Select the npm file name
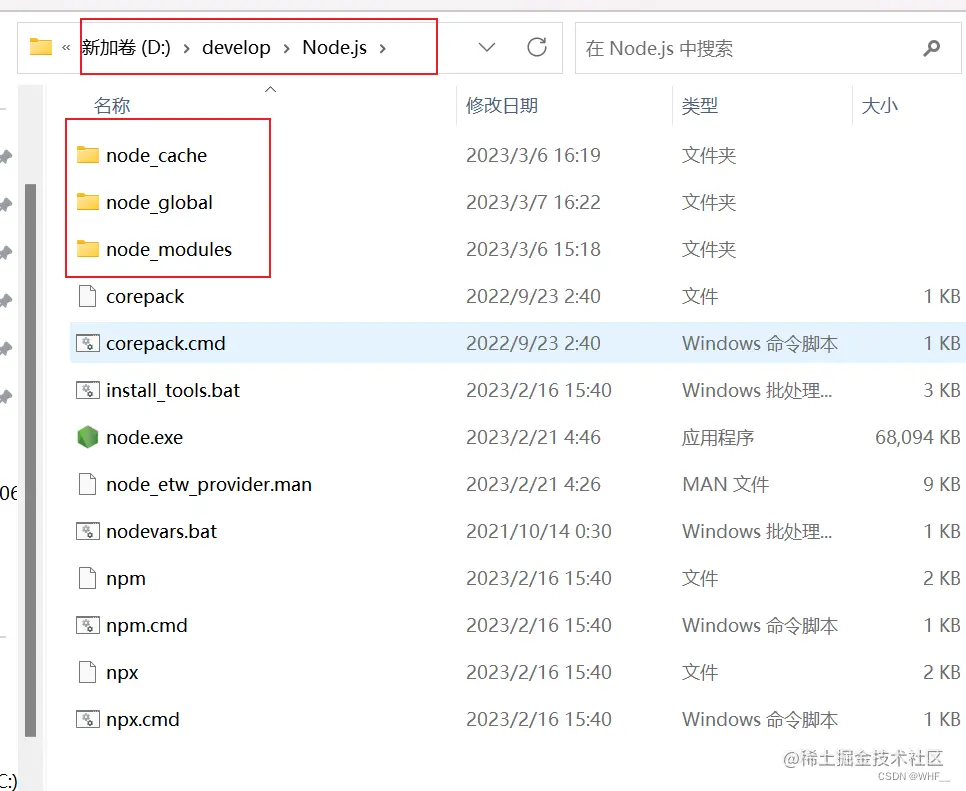966x791 pixels. tap(126, 579)
